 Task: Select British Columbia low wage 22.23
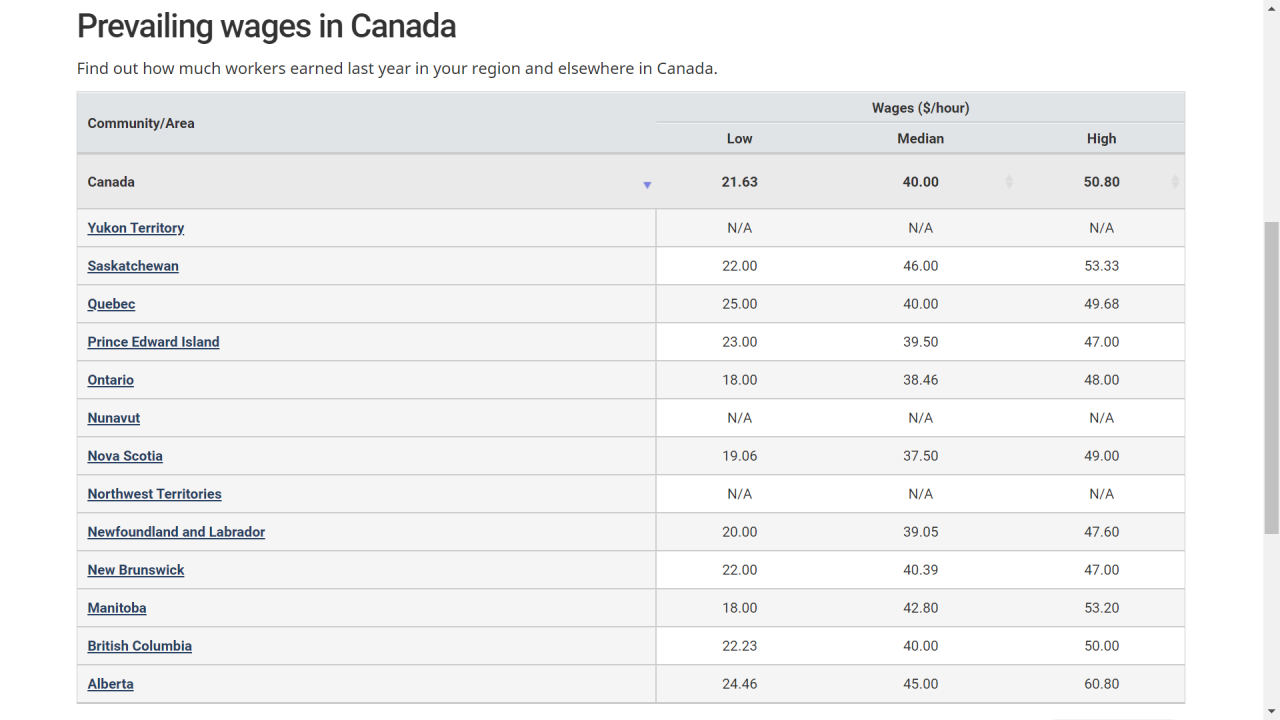pyautogui.click(x=739, y=646)
